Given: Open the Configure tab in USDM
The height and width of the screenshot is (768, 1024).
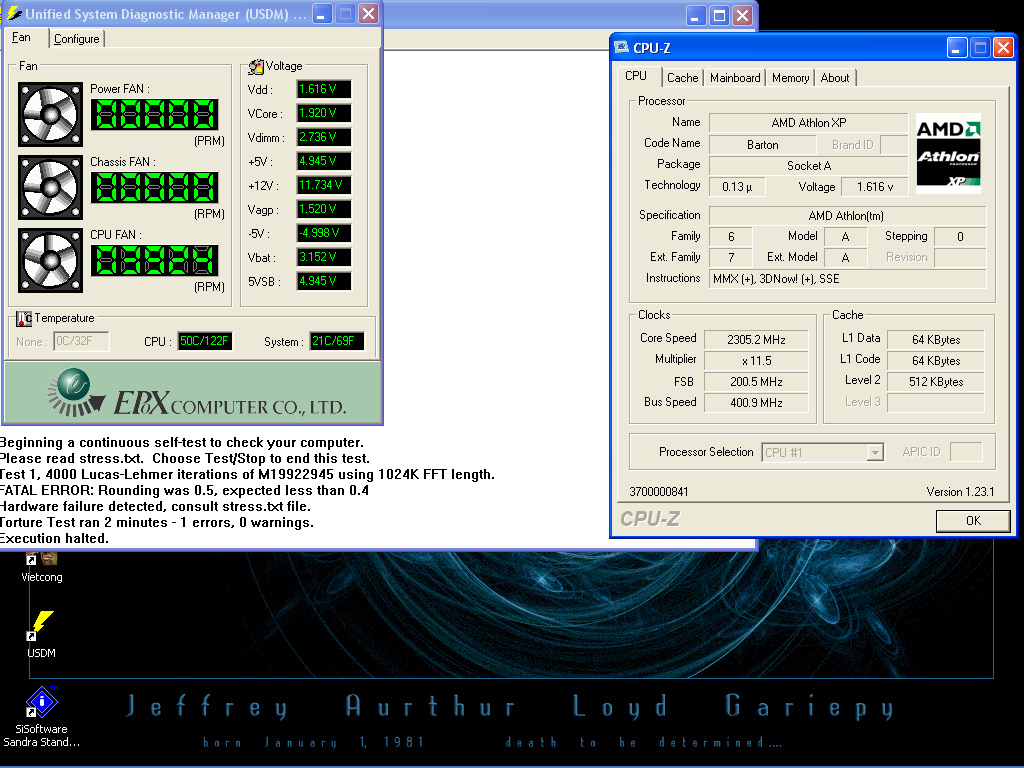Looking at the screenshot, I should (76, 39).
